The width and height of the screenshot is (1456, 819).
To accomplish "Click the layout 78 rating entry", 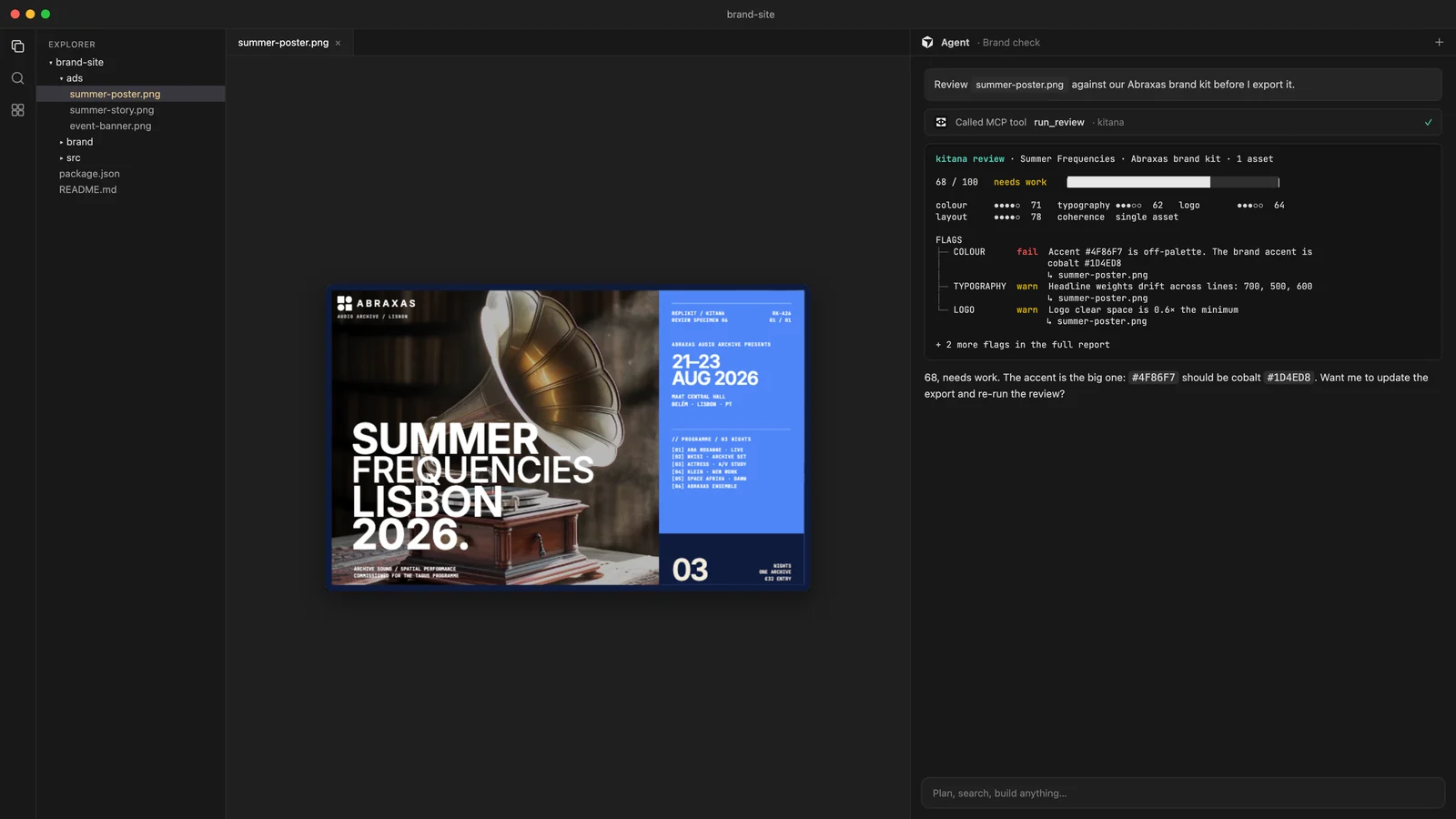I will [x=988, y=217].
